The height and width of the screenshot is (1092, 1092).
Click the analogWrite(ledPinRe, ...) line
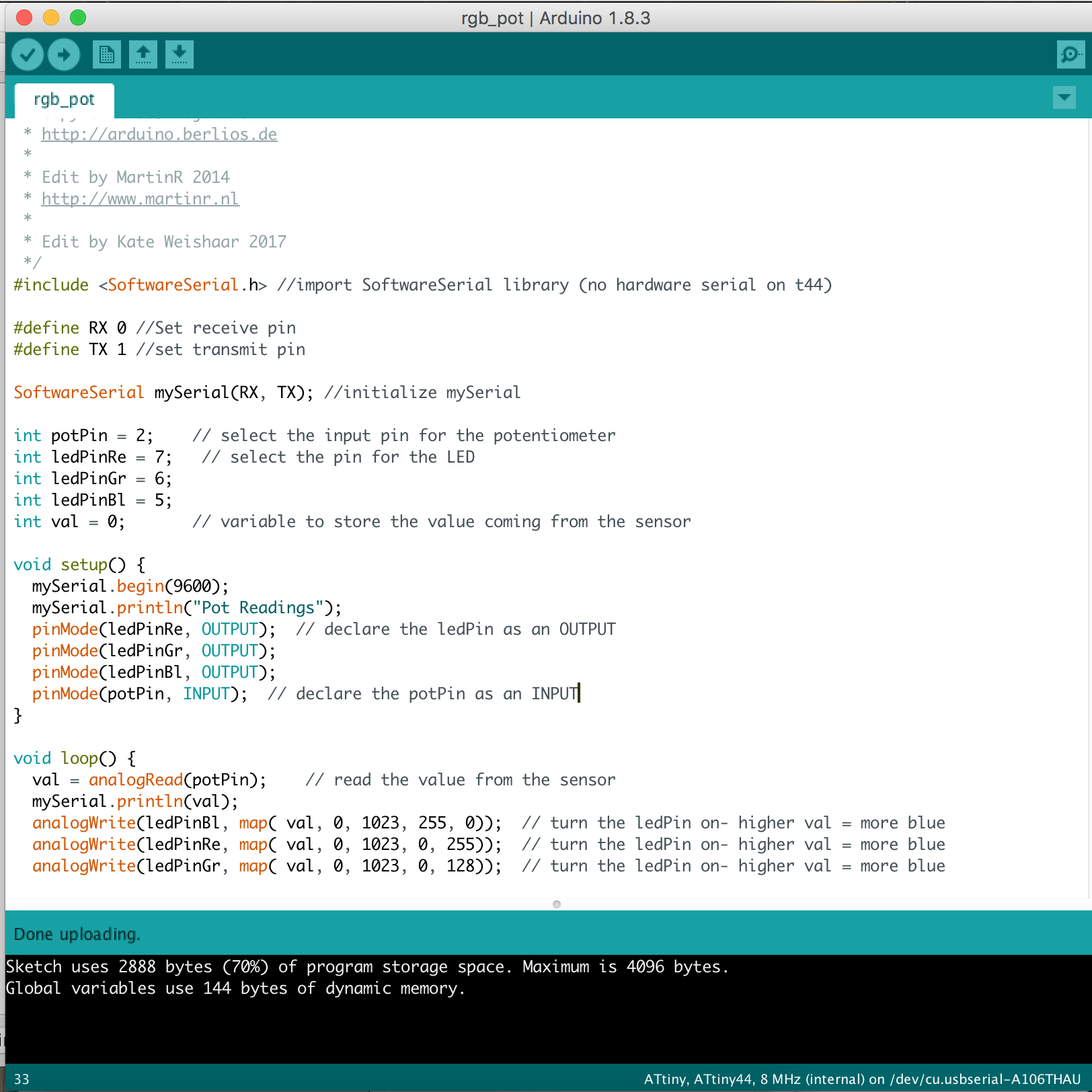pyautogui.click(x=489, y=844)
